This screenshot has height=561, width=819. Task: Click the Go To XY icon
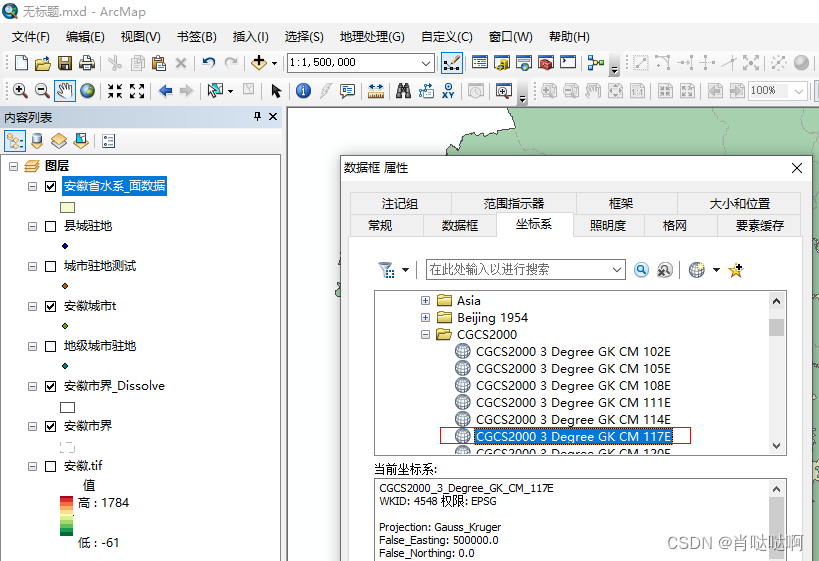448,91
